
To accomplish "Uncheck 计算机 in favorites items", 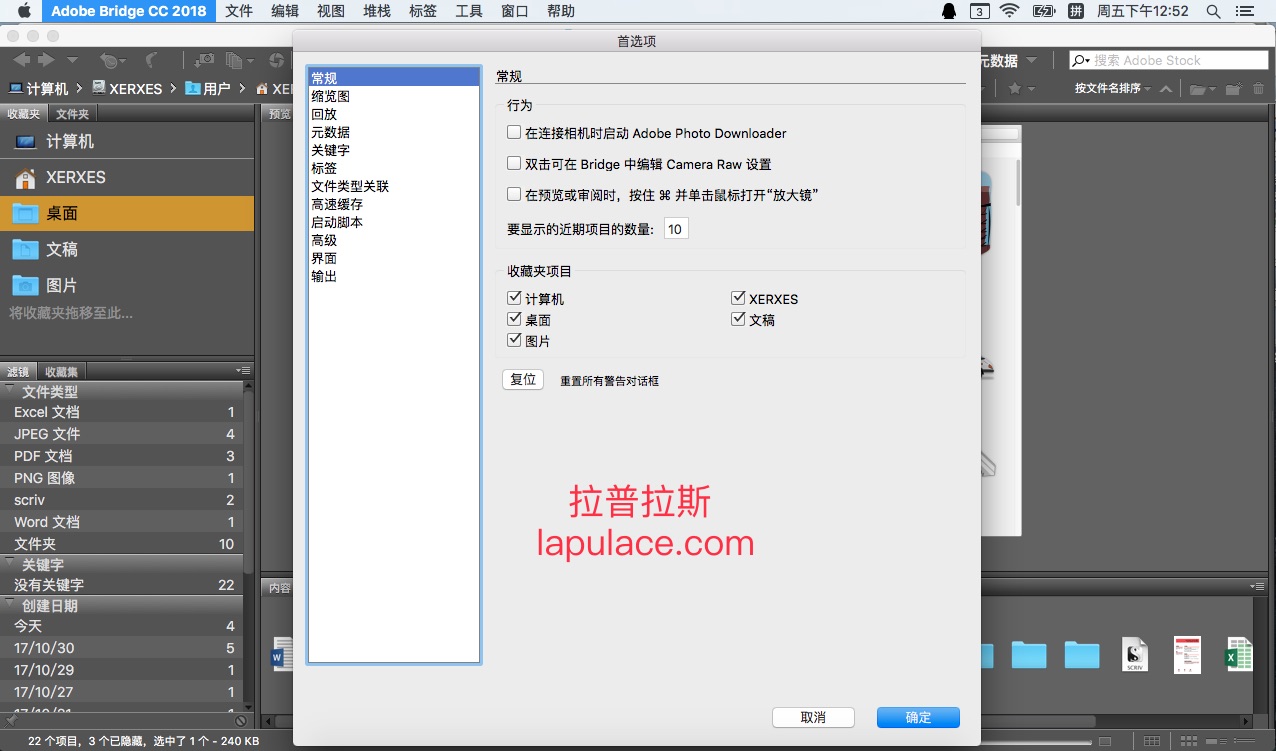I will coord(514,298).
